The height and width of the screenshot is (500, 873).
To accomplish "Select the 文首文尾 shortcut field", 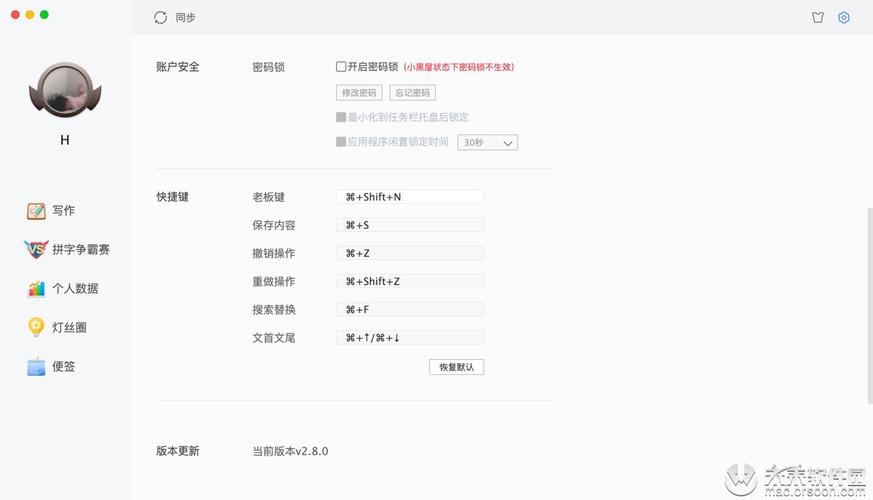I will click(410, 338).
